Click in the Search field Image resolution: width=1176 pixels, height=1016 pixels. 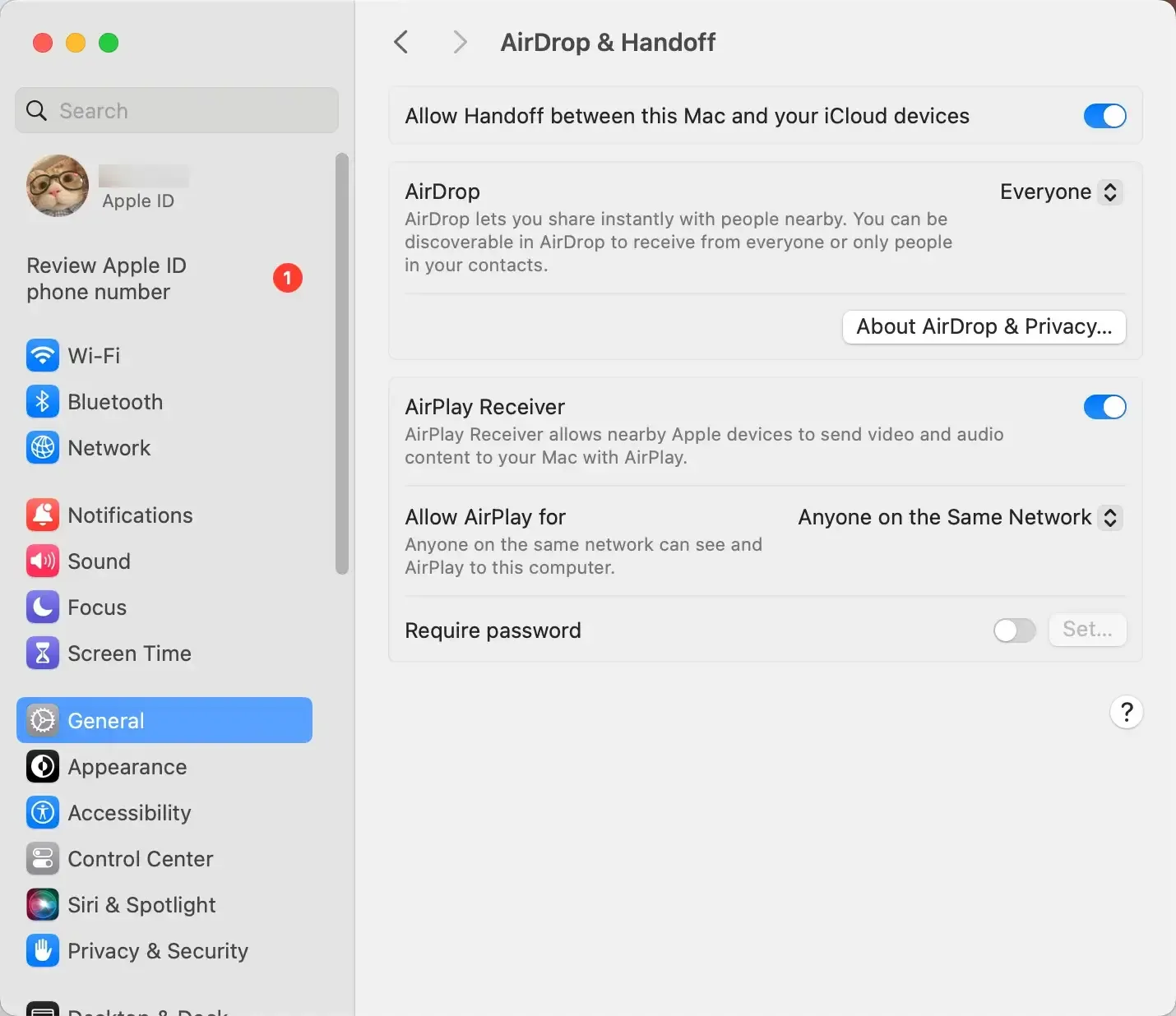pyautogui.click(x=177, y=110)
